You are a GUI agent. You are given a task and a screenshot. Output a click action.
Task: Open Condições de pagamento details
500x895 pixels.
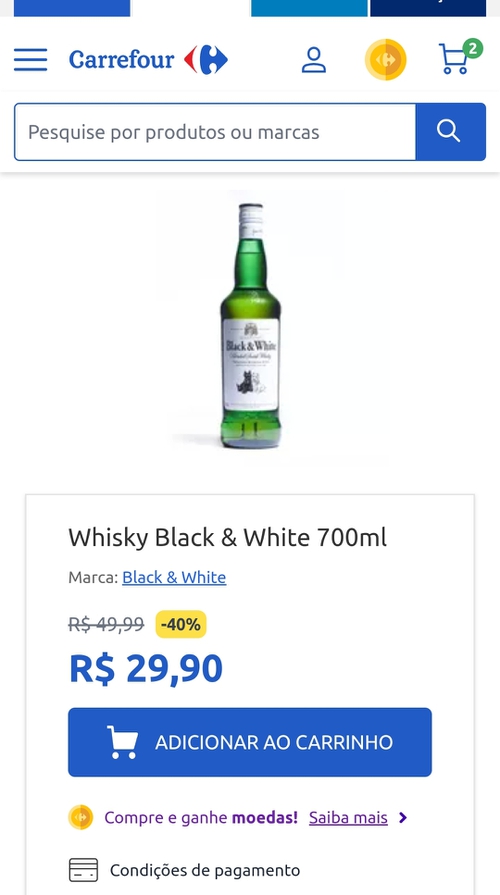tap(205, 870)
